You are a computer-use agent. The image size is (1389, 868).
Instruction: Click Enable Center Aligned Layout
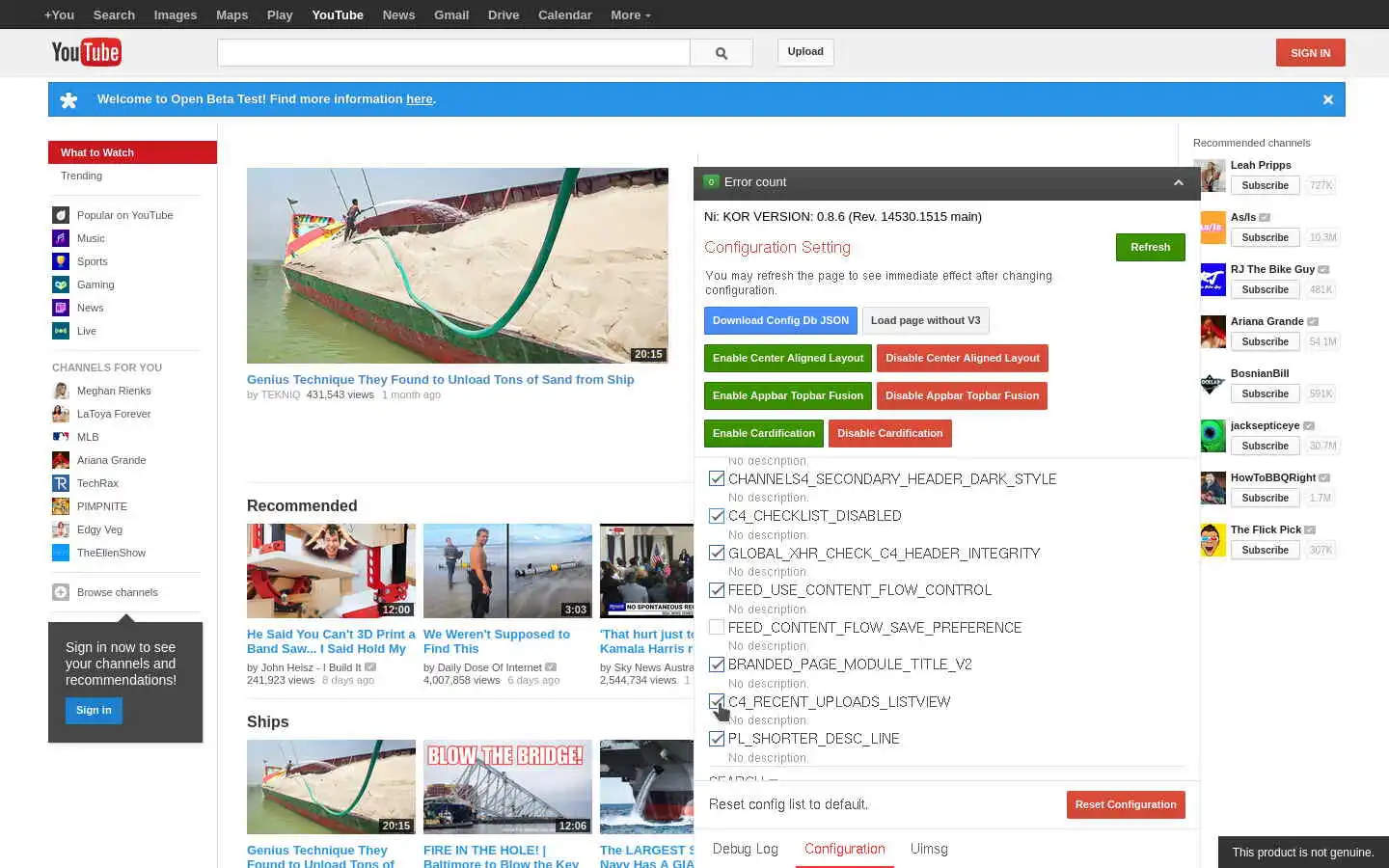[x=788, y=358]
